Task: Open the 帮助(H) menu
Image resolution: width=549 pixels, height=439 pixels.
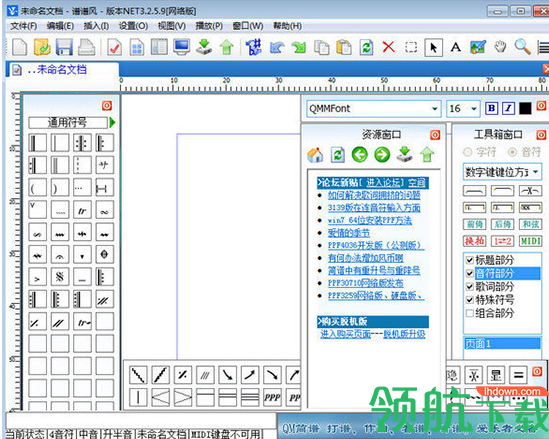Action: point(287,26)
